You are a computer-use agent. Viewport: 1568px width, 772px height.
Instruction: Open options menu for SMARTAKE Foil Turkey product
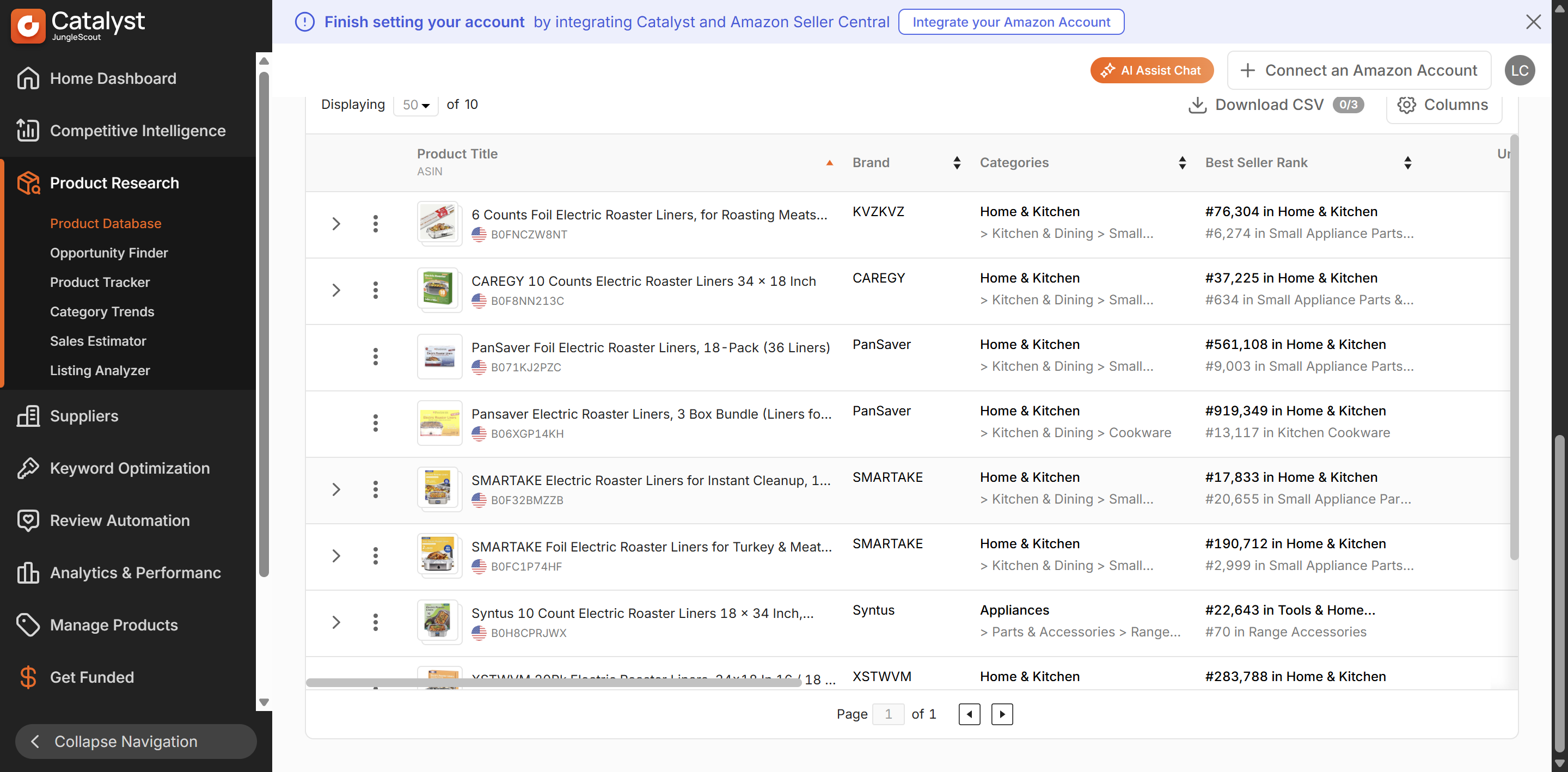click(376, 556)
